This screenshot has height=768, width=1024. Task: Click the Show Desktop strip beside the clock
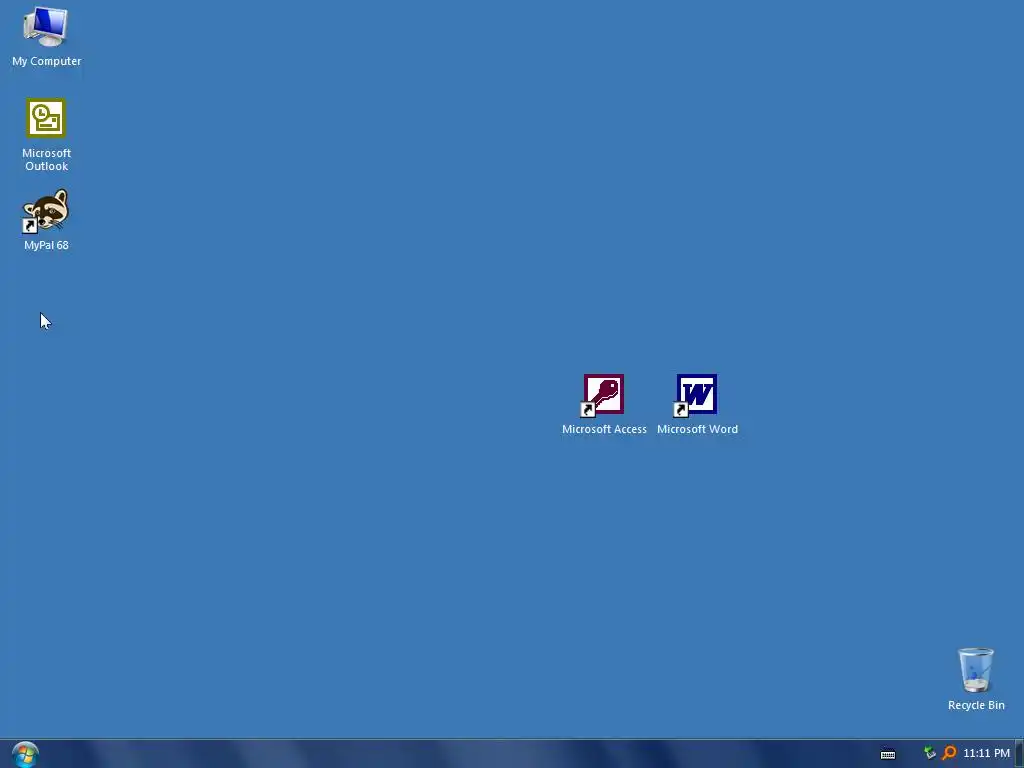coord(1019,754)
